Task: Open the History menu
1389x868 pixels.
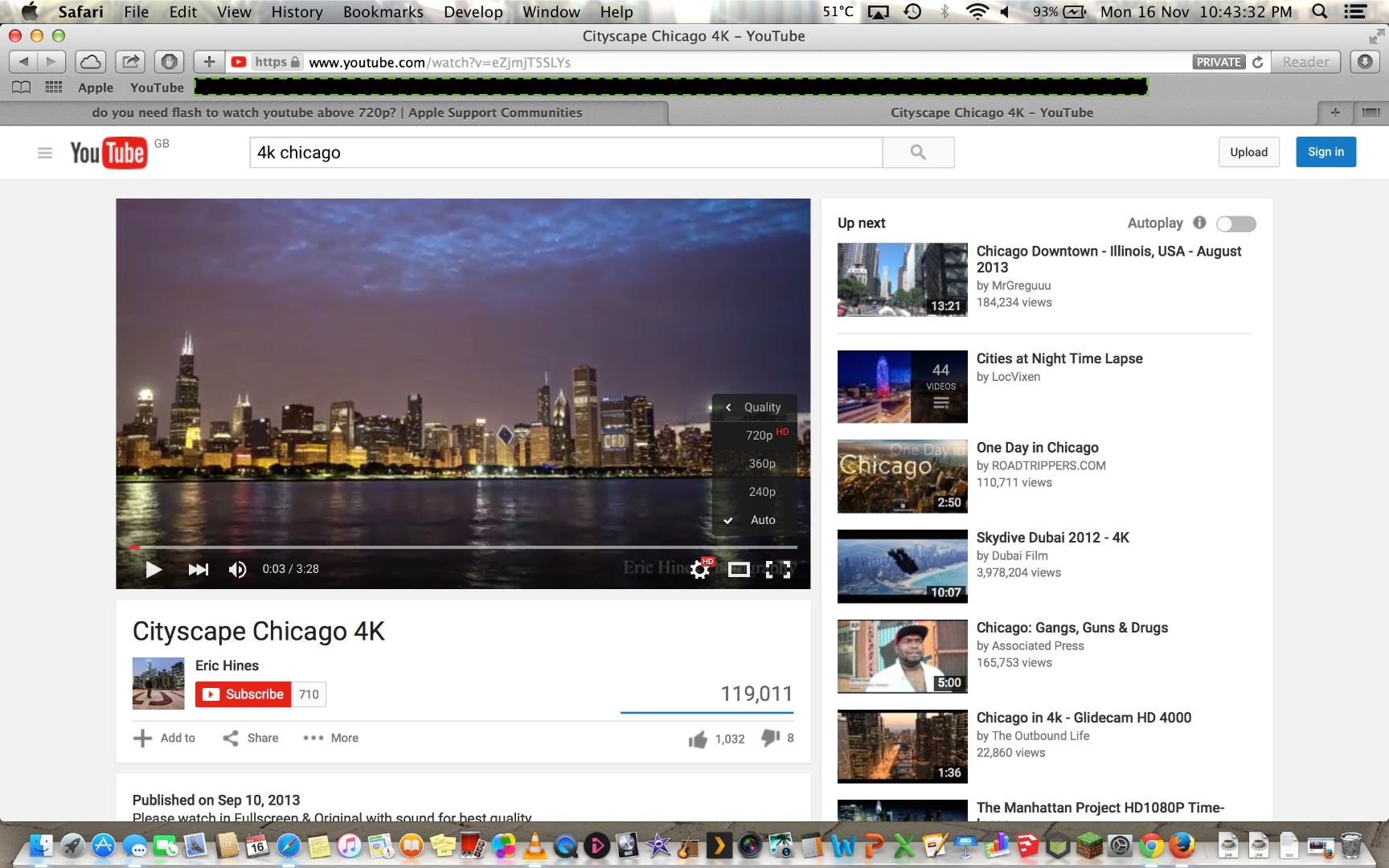Action: point(297,11)
